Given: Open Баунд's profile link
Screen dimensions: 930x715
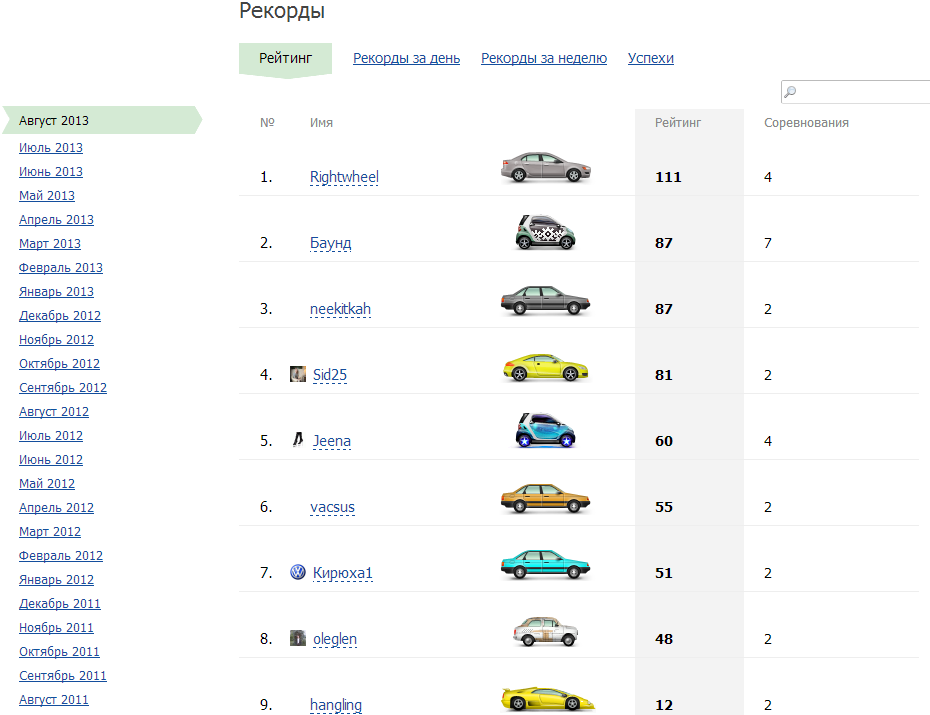Looking at the screenshot, I should [330, 242].
